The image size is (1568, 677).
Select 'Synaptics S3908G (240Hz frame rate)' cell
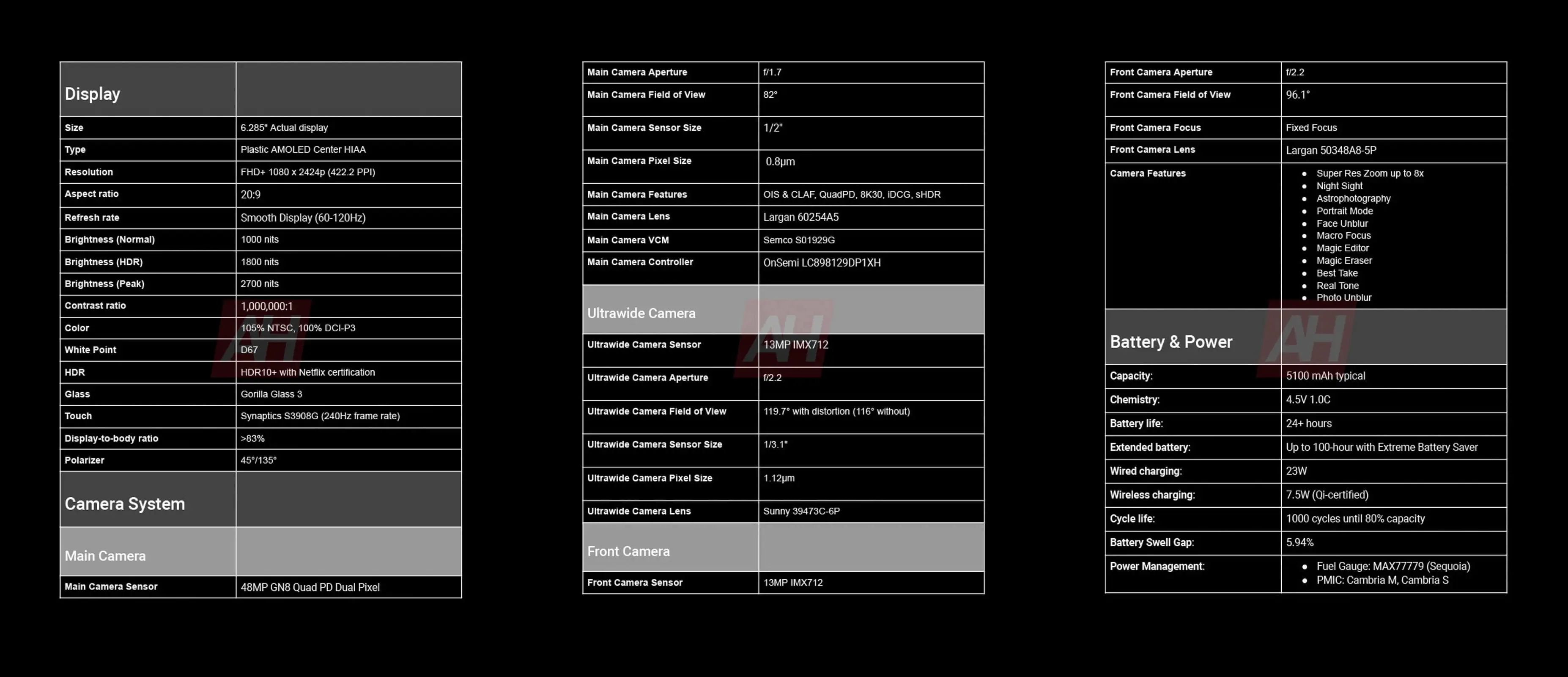pos(320,416)
